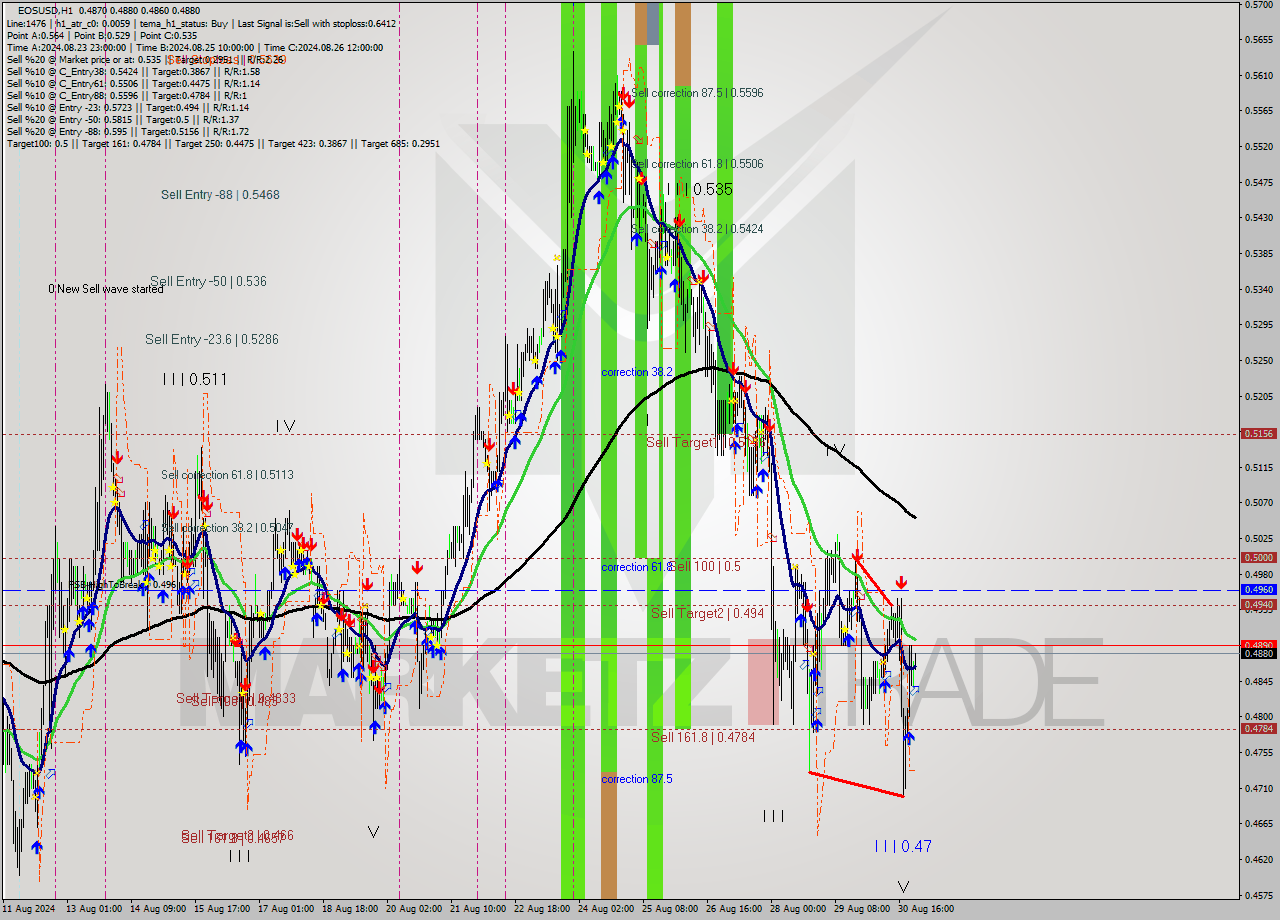Click the '26 Aug 16:00' time label
The image size is (1280, 920).
click(734, 909)
